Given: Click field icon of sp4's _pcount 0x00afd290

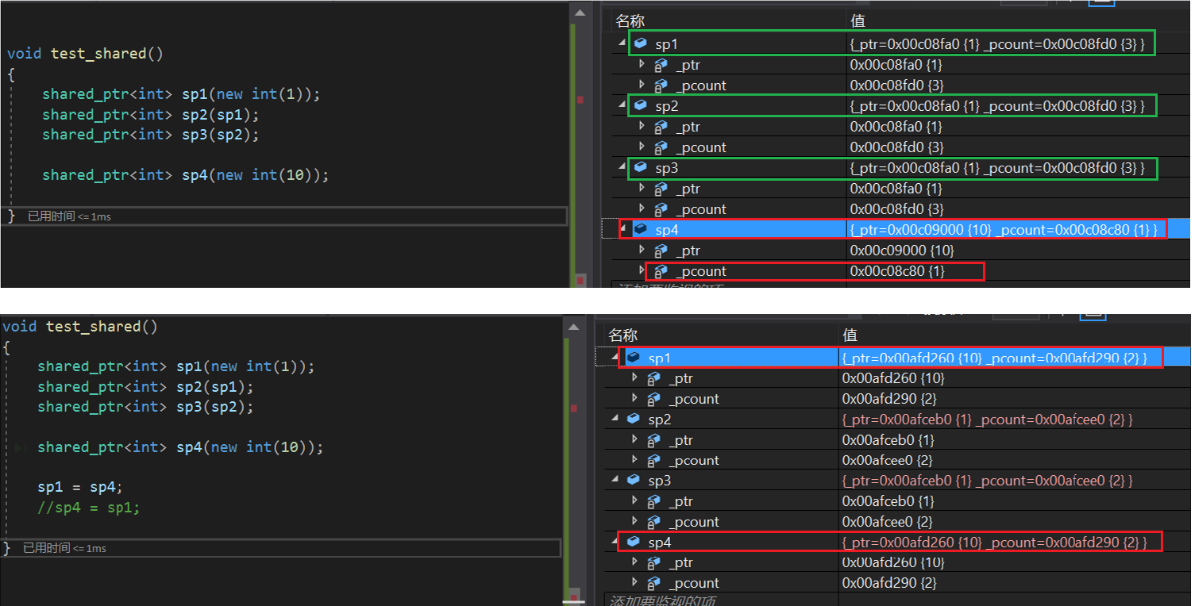Looking at the screenshot, I should coord(653,583).
